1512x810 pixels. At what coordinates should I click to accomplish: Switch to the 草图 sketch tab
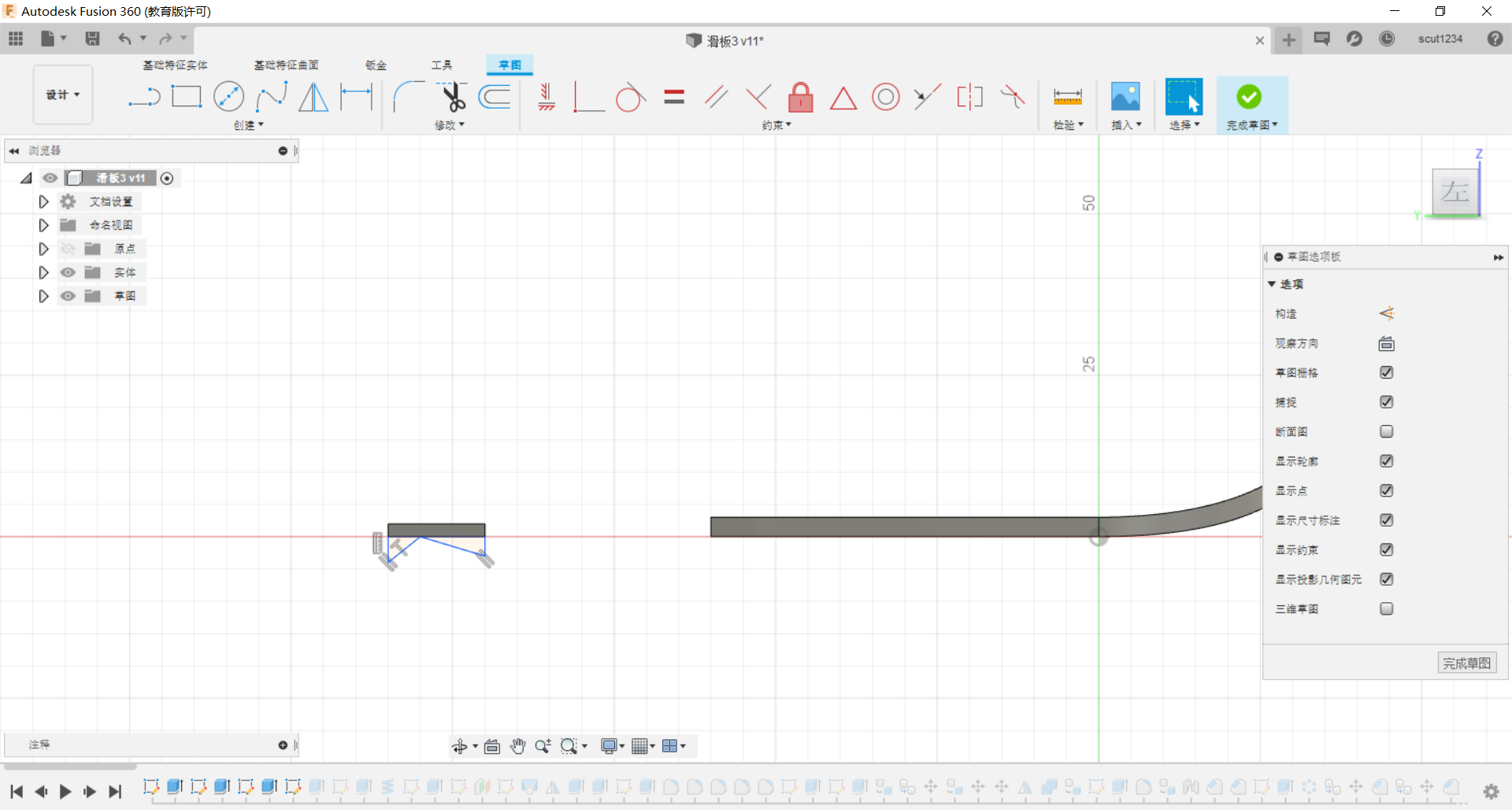pos(510,65)
